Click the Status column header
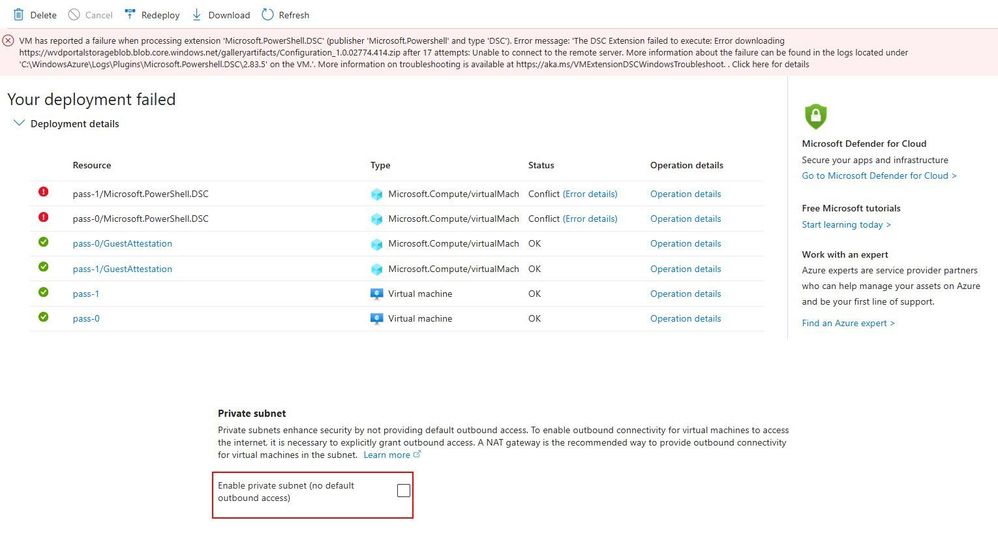Viewport: 998px width, 533px height. coord(541,165)
